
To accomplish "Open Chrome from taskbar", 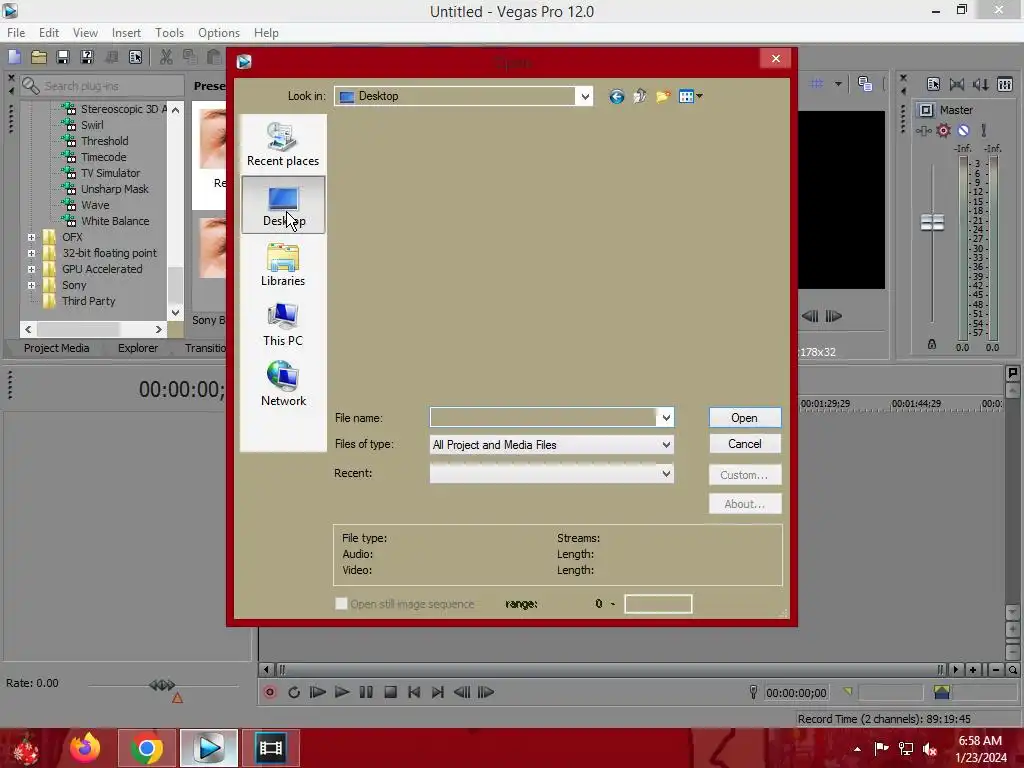I will [x=147, y=748].
